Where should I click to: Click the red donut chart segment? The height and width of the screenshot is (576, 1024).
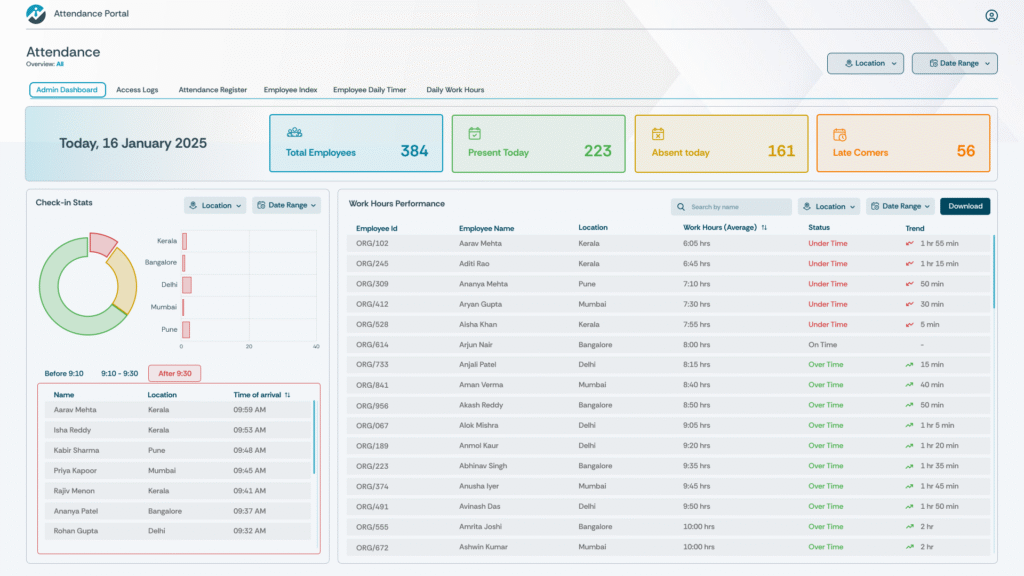point(102,243)
